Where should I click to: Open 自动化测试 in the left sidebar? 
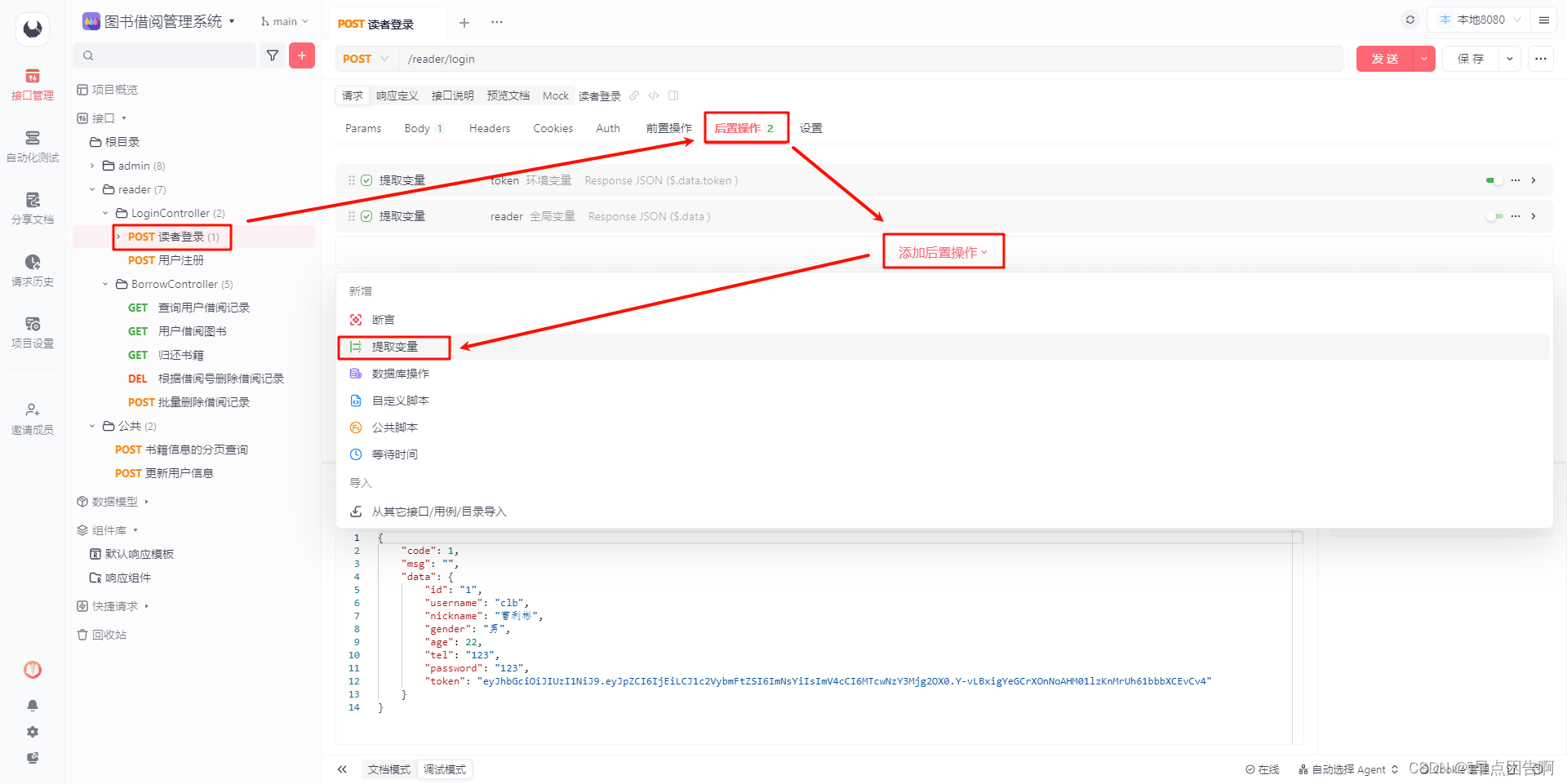[x=33, y=147]
